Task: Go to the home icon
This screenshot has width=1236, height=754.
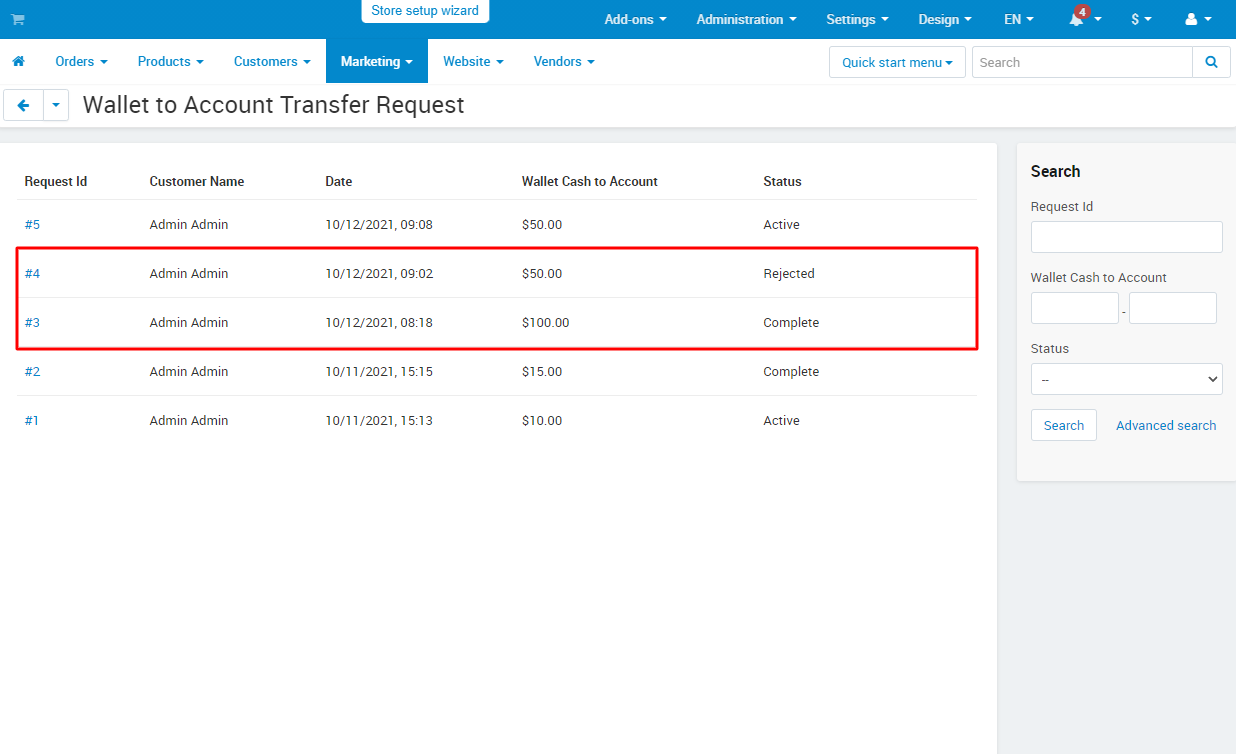Action: (x=18, y=61)
